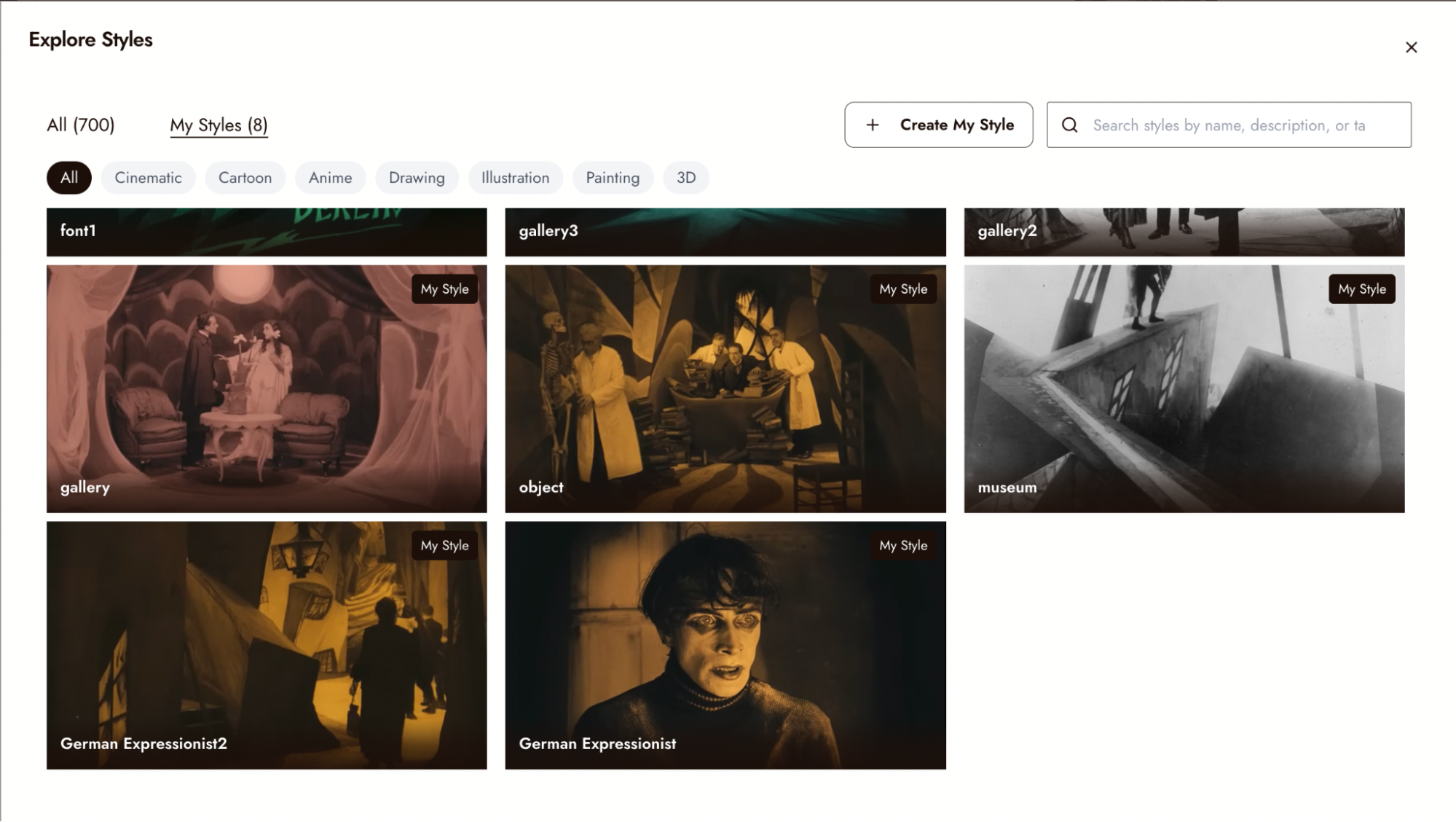This screenshot has height=822, width=1456.
Task: Select the All filter chip
Action: [x=69, y=178]
